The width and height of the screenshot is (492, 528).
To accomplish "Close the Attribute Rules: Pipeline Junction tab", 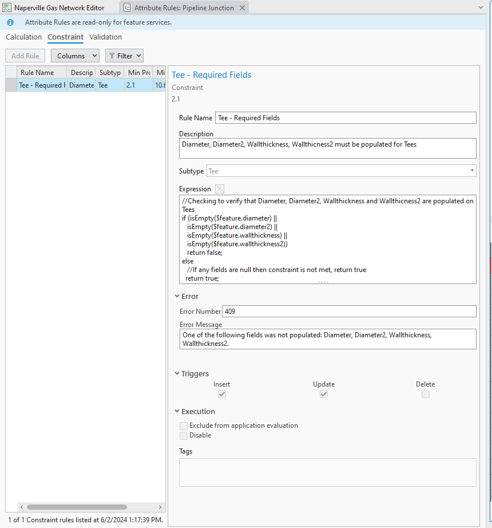I will [242, 7].
